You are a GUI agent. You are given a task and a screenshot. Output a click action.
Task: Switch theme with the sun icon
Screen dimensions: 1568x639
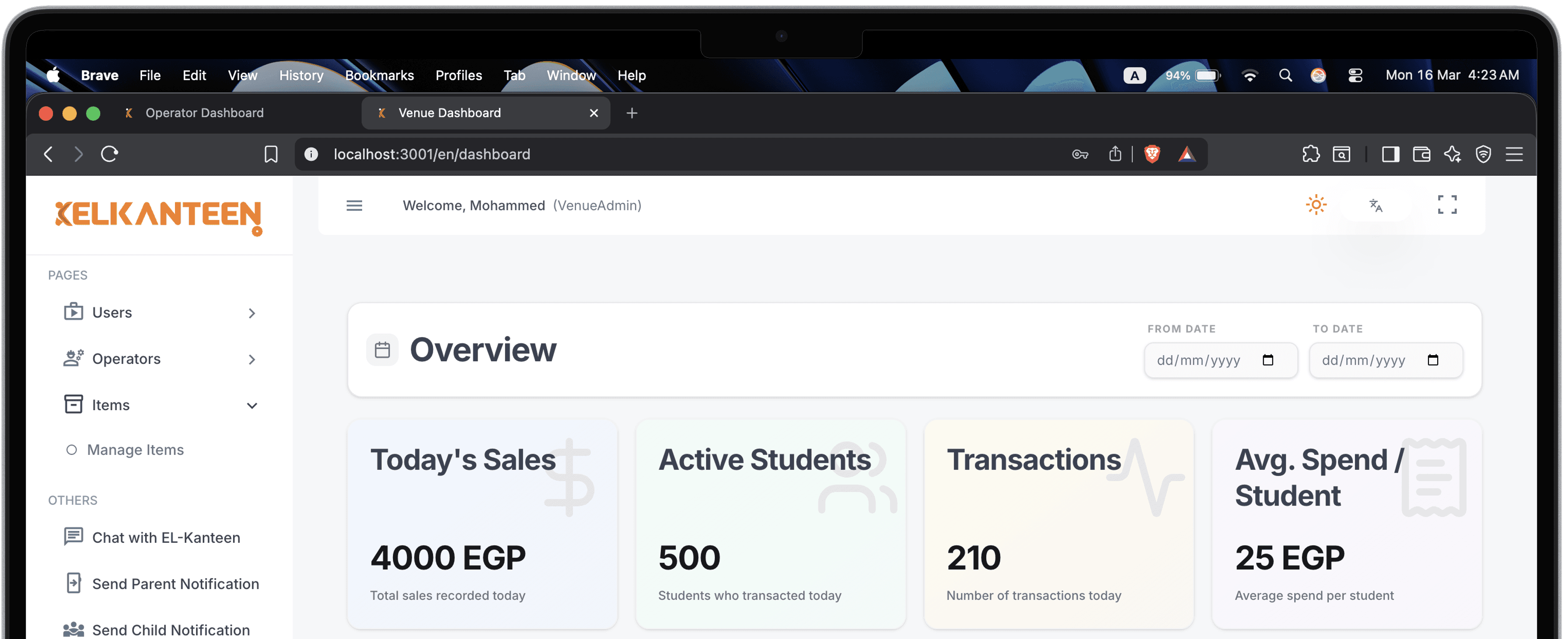coord(1316,205)
